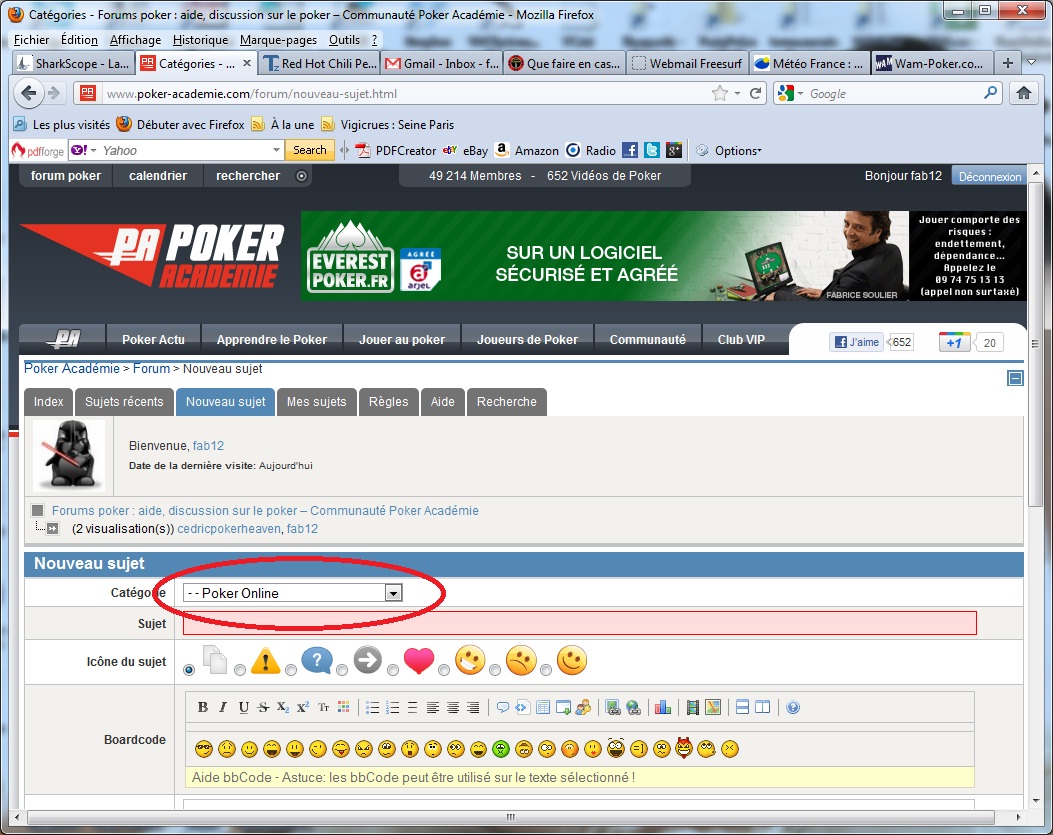Open the fab12 profile link in Bienvenue
The width and height of the screenshot is (1053, 835).
click(208, 445)
